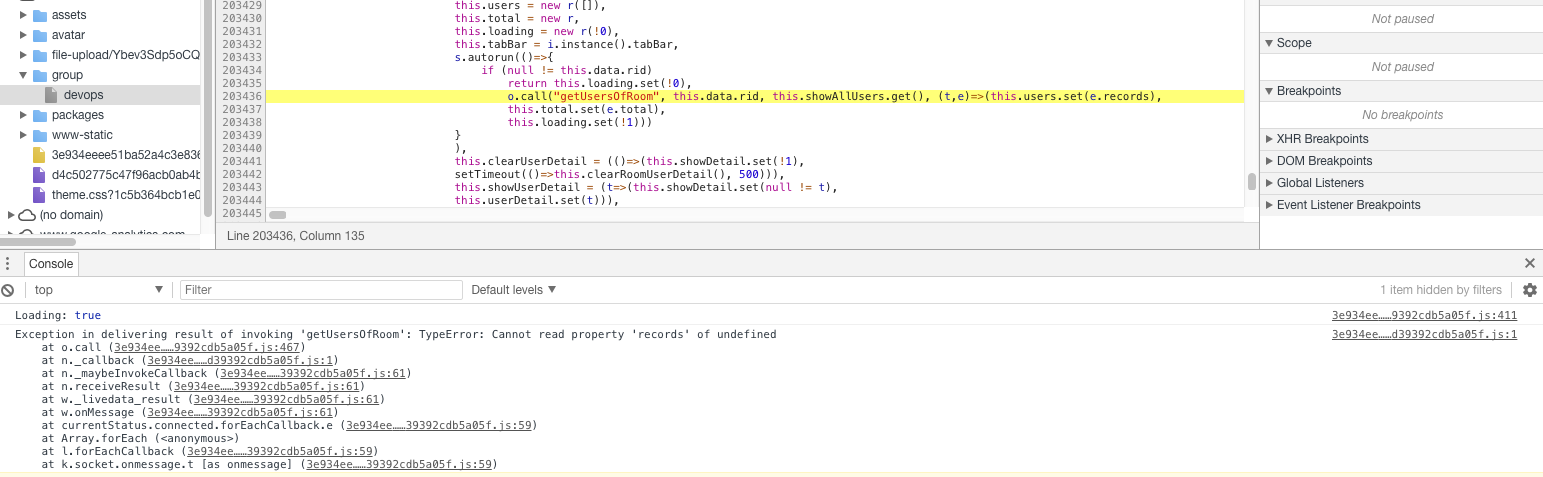The height and width of the screenshot is (477, 1543).
Task: Expand the packages folder arrow
Action: click(x=23, y=115)
